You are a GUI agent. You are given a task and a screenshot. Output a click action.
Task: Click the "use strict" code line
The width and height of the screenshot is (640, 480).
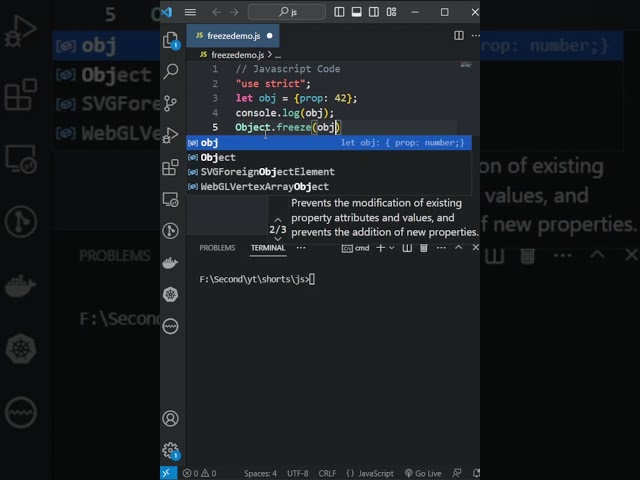click(273, 84)
